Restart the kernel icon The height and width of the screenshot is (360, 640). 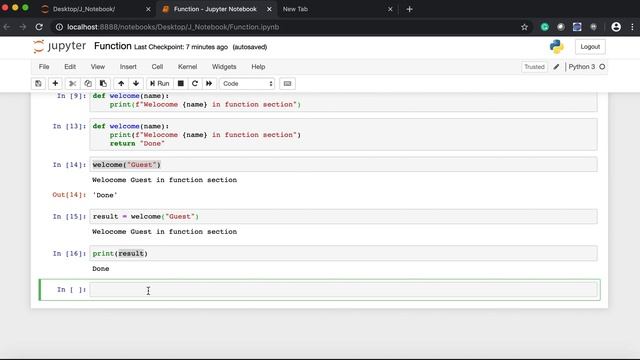coord(195,83)
